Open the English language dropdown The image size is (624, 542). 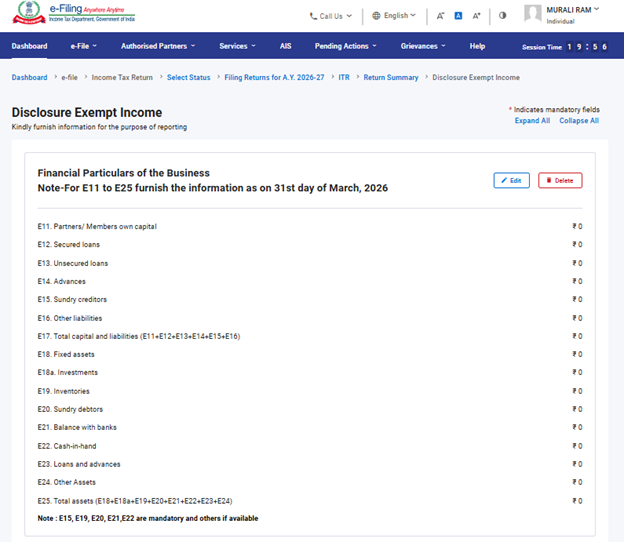(394, 16)
